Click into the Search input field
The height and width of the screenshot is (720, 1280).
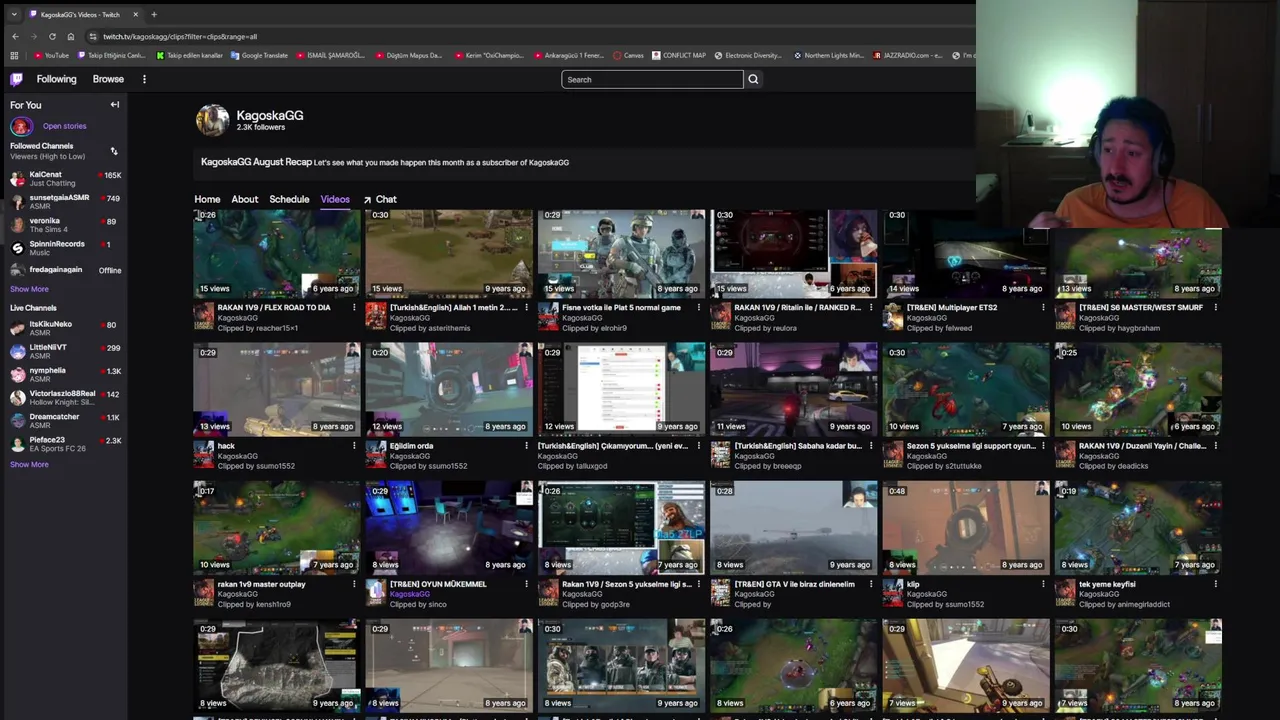pyautogui.click(x=652, y=79)
